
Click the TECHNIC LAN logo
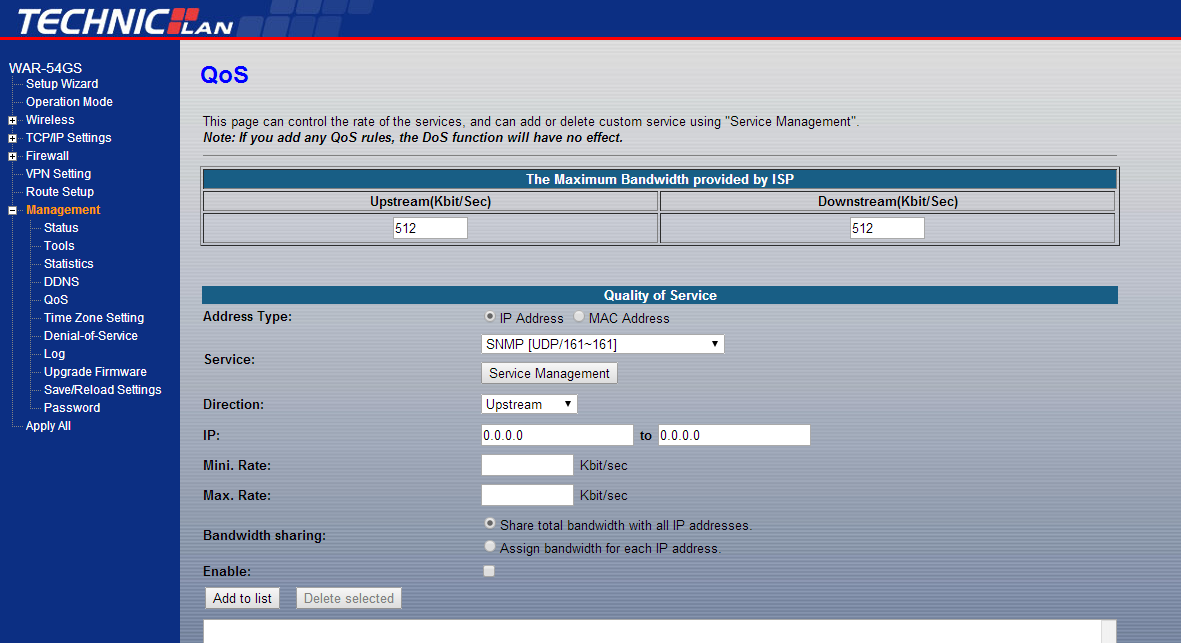[x=125, y=21]
